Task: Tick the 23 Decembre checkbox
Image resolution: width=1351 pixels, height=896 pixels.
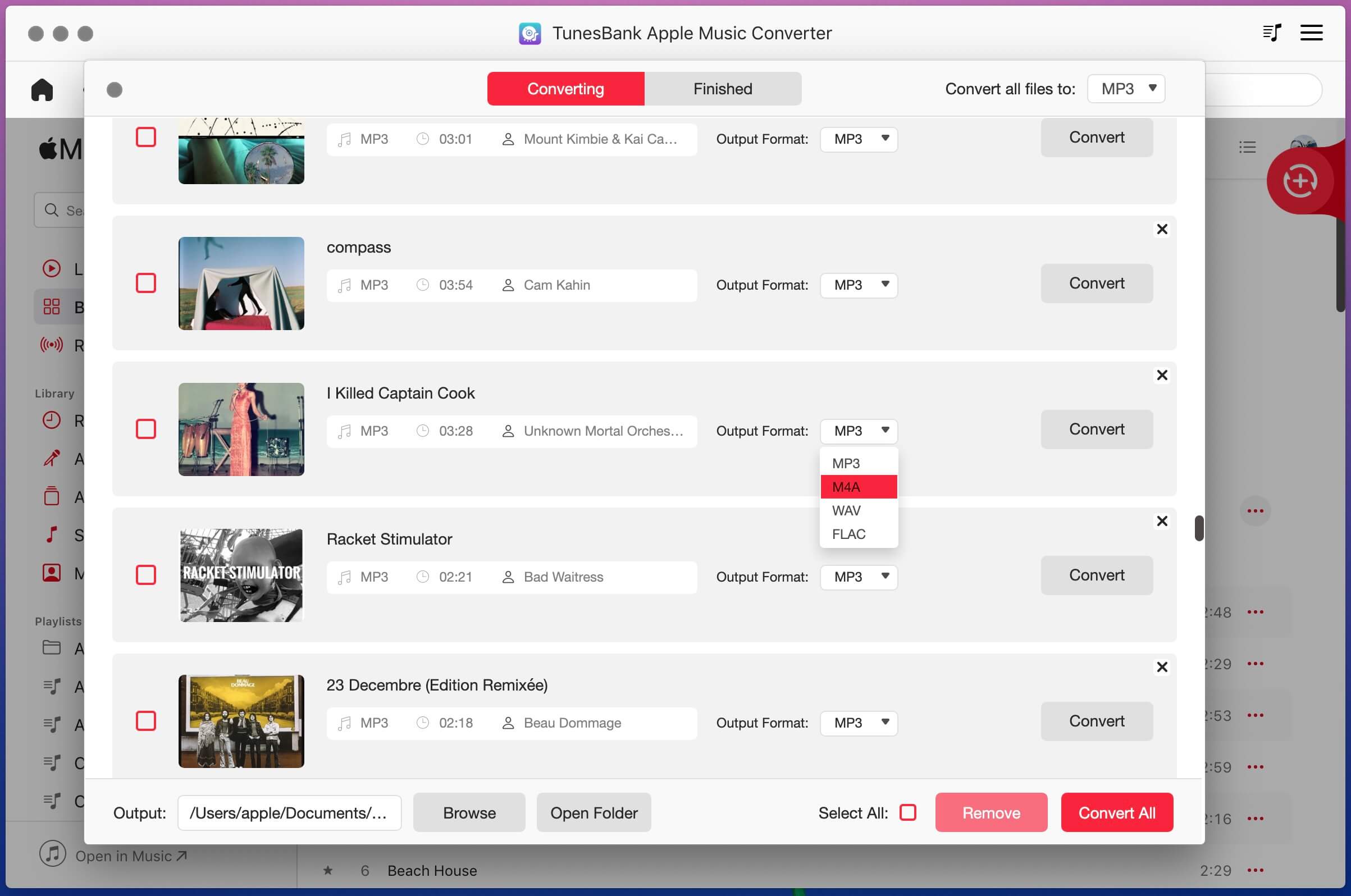Action: pos(146,721)
